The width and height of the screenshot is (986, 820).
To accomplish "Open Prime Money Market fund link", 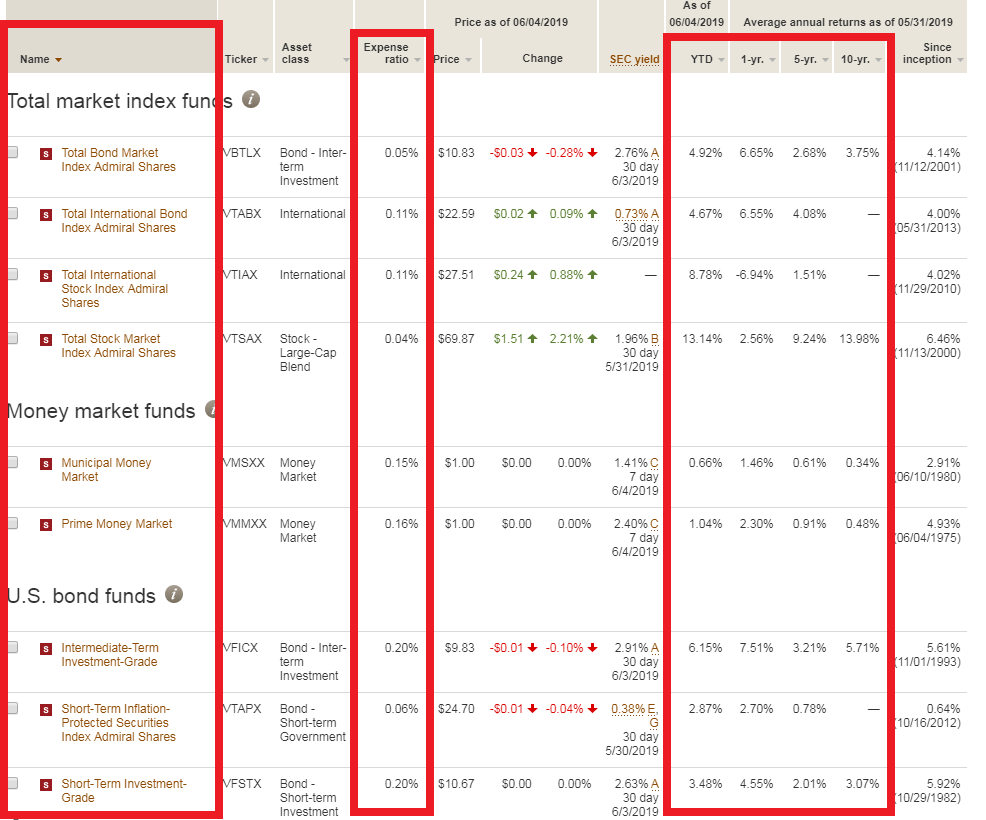I will click(116, 524).
